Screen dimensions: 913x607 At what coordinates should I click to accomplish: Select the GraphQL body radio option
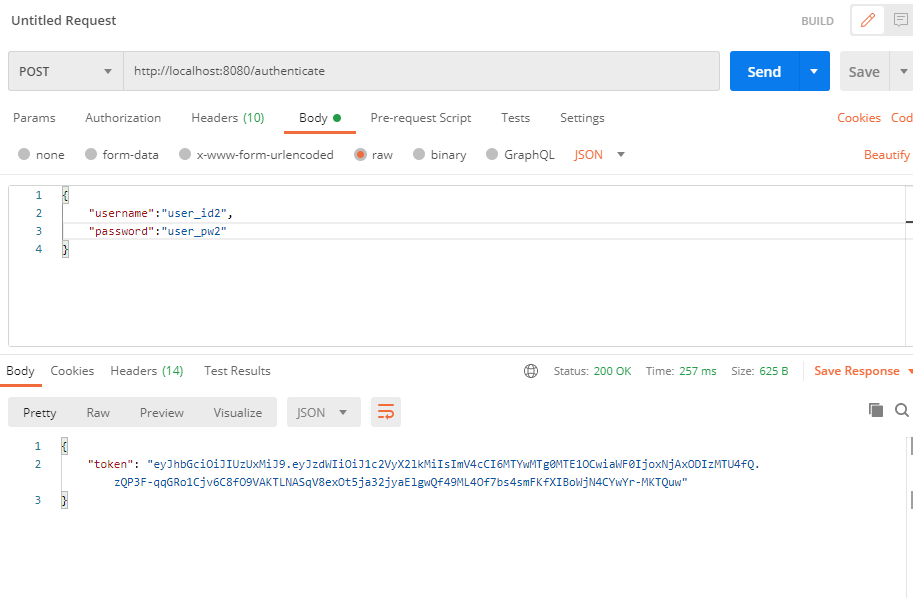point(492,154)
